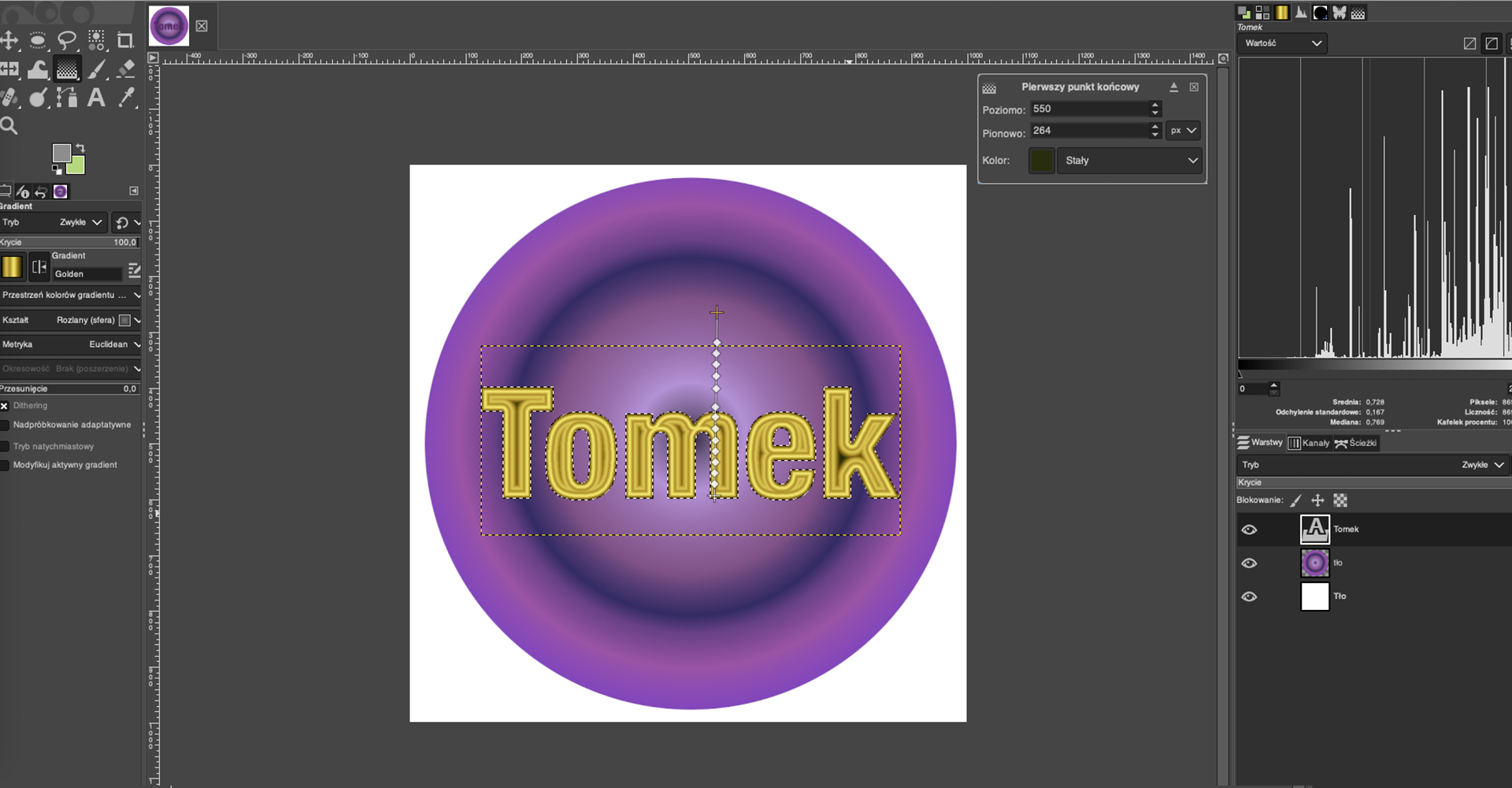Switch histogram to logarithmic scale
The width and height of the screenshot is (1512, 788).
point(1492,43)
